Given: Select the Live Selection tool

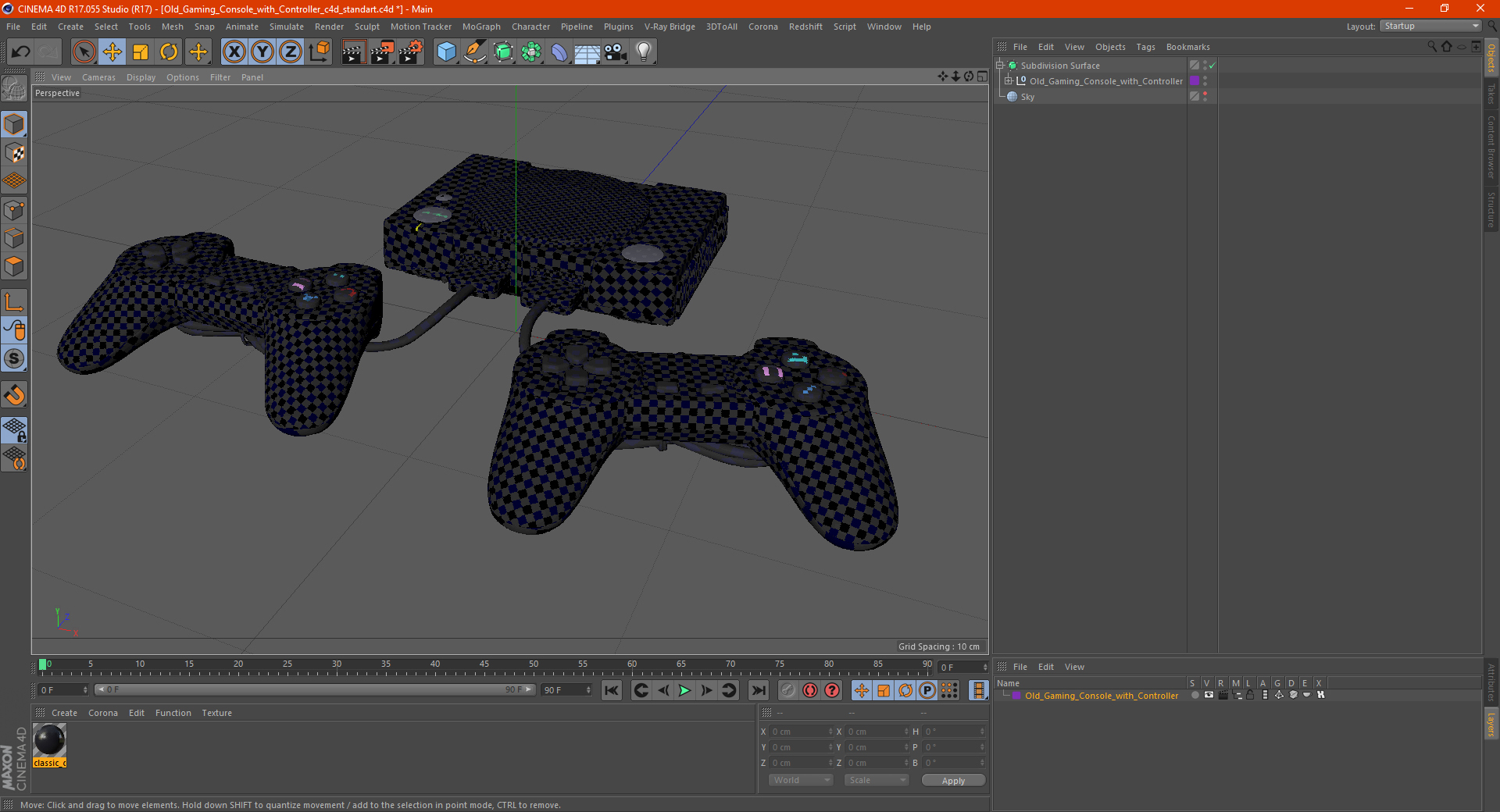Looking at the screenshot, I should coord(84,52).
